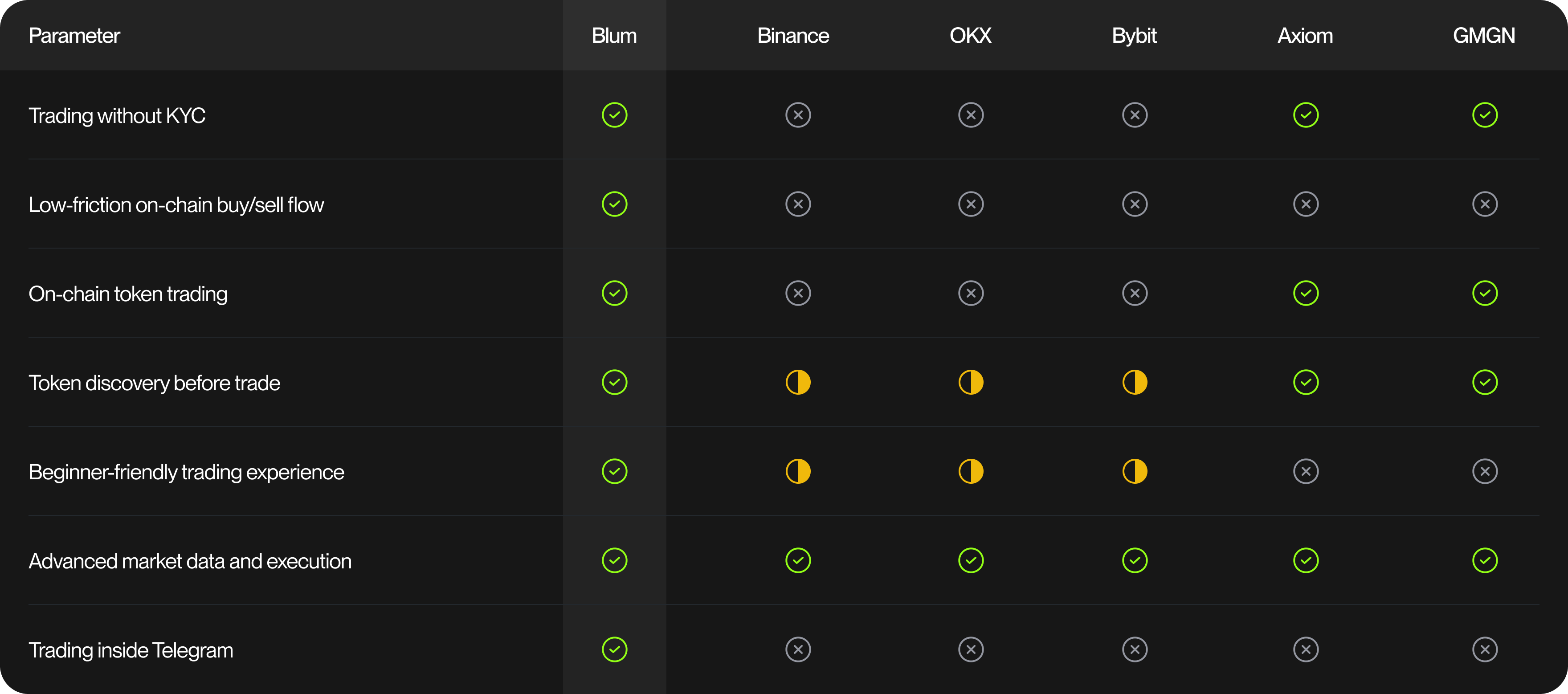This screenshot has height=694, width=1568.
Task: Click Axiom check icon for Trading without KYC
Action: [x=1306, y=115]
